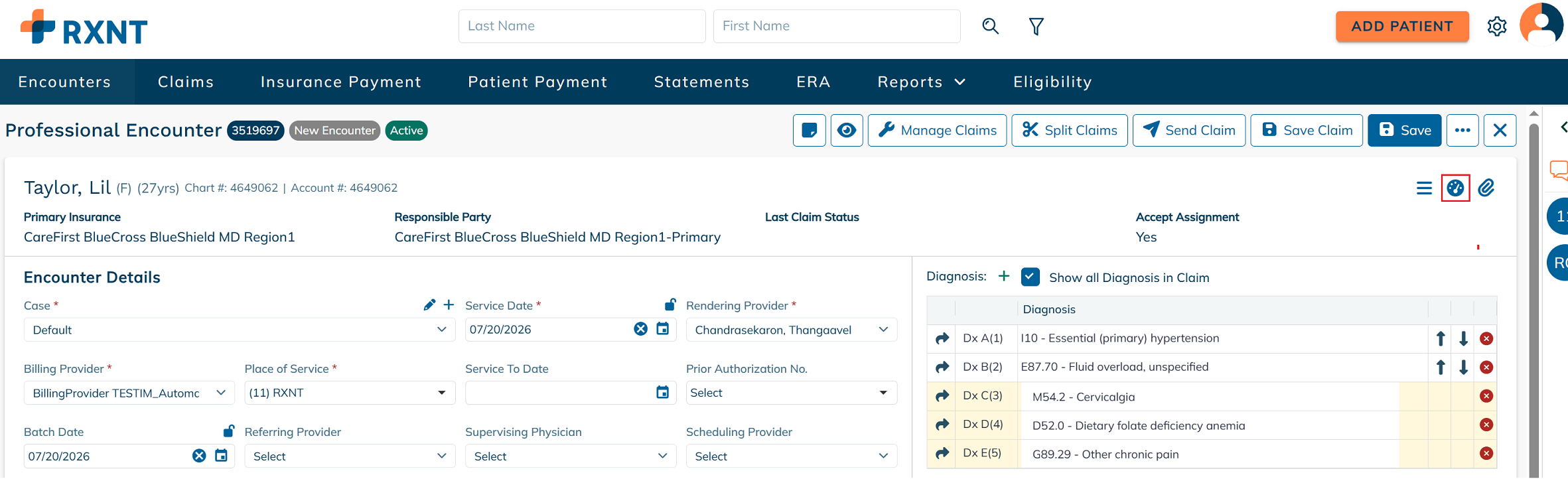Open the paperclip attachments icon
The height and width of the screenshot is (479, 1568).
(x=1486, y=188)
